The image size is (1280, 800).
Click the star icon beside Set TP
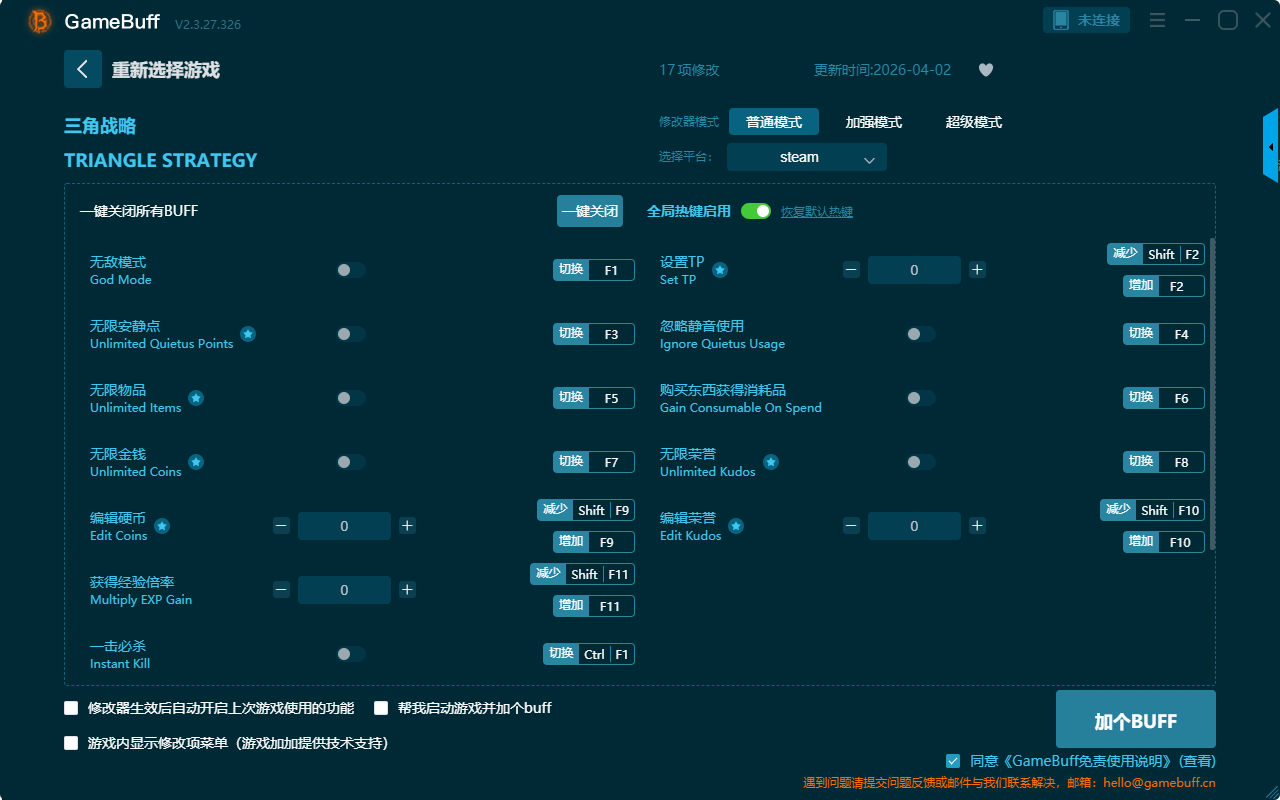[719, 270]
